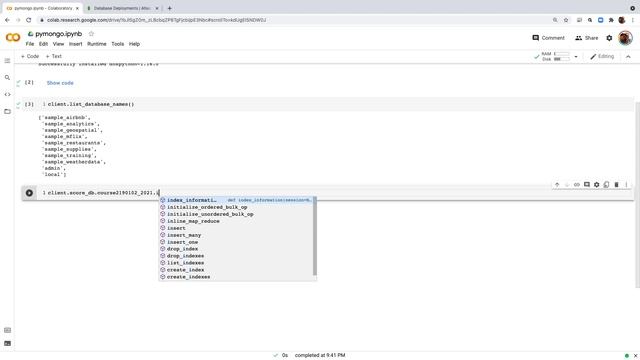The image size is (640, 360).
Task: Open the Runtime menu
Action: [97, 44]
